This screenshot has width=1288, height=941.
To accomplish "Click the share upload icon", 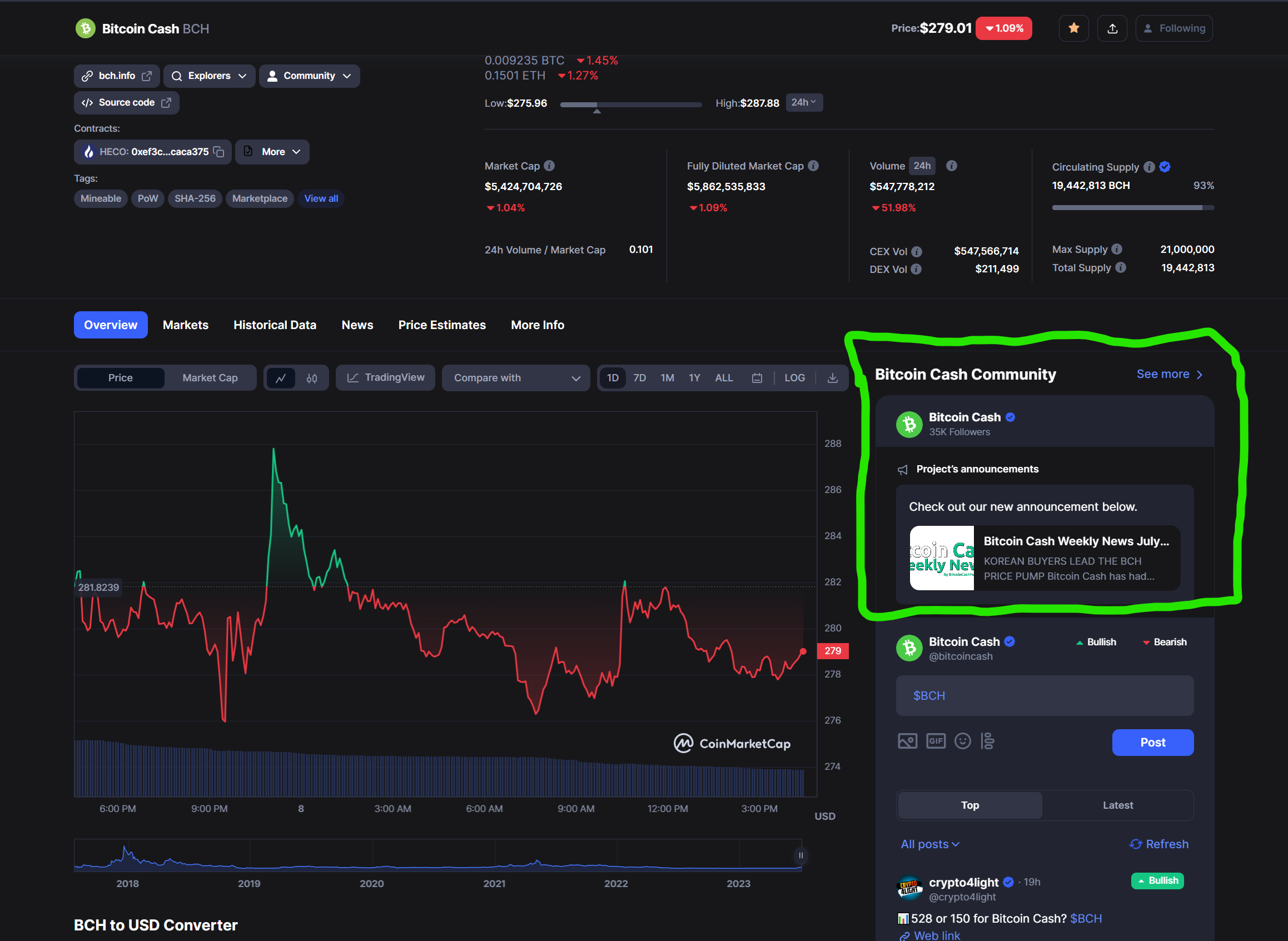I will (x=1112, y=28).
